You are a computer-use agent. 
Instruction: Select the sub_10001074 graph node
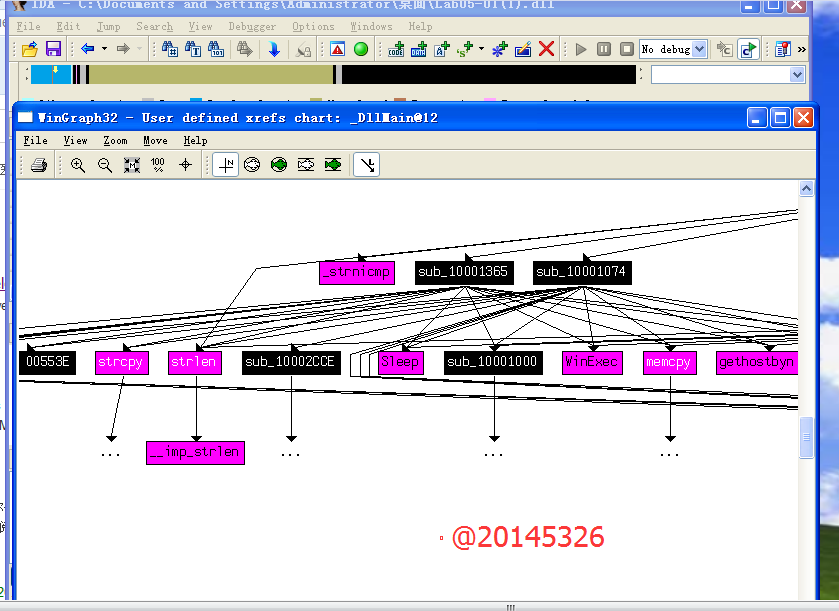coord(583,272)
